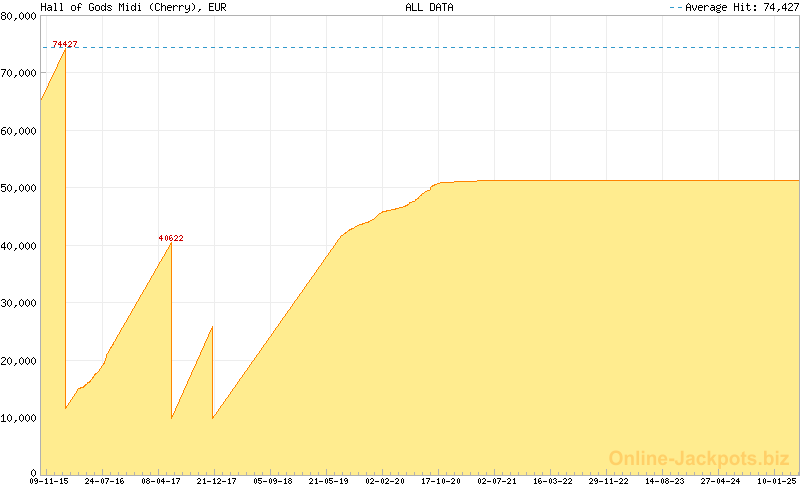Viewport: 800px width, 490px height.
Task: Click the 09-11-15 date label
Action: [48, 481]
